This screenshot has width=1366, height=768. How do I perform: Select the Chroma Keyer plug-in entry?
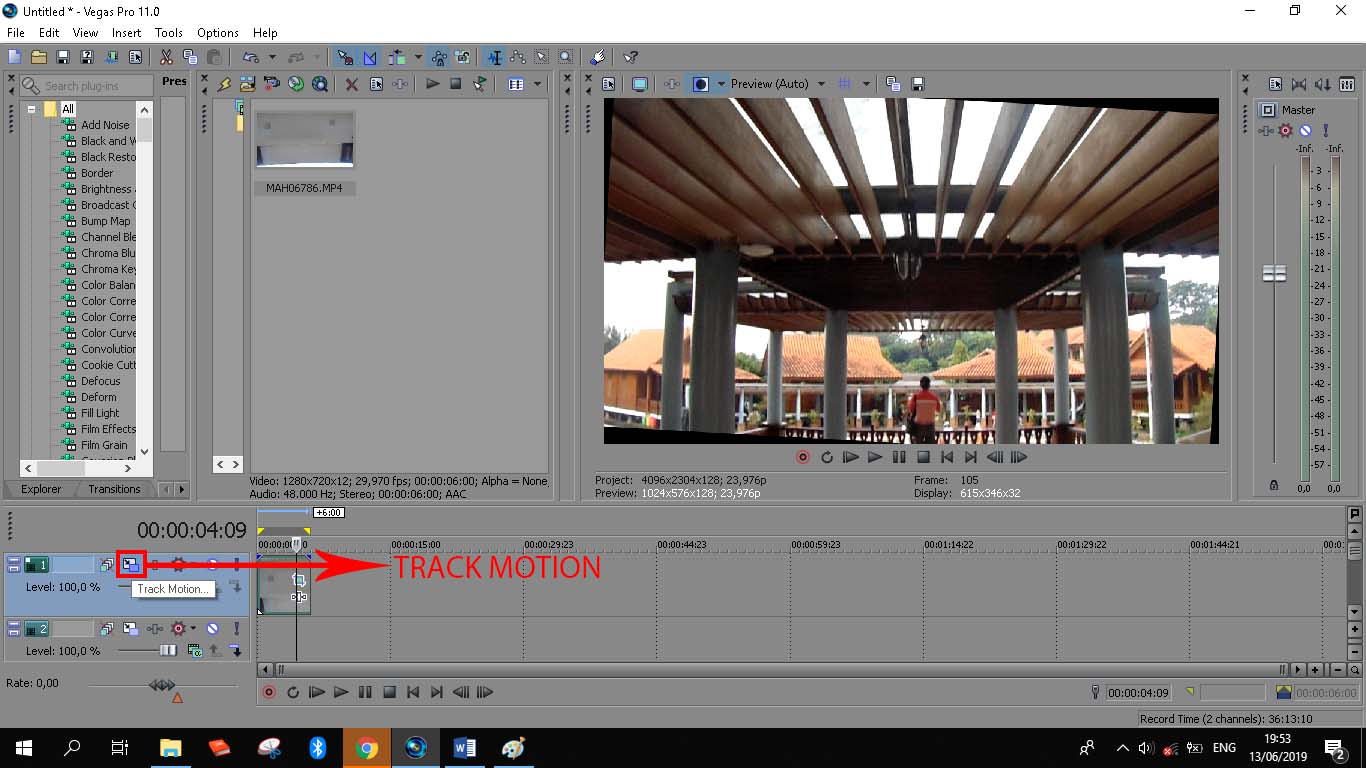108,269
